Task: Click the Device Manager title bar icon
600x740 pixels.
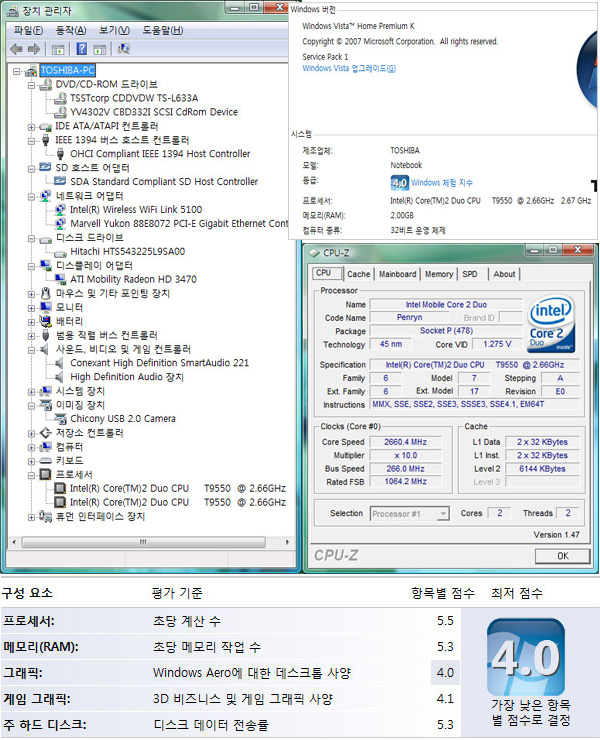Action: pos(13,10)
